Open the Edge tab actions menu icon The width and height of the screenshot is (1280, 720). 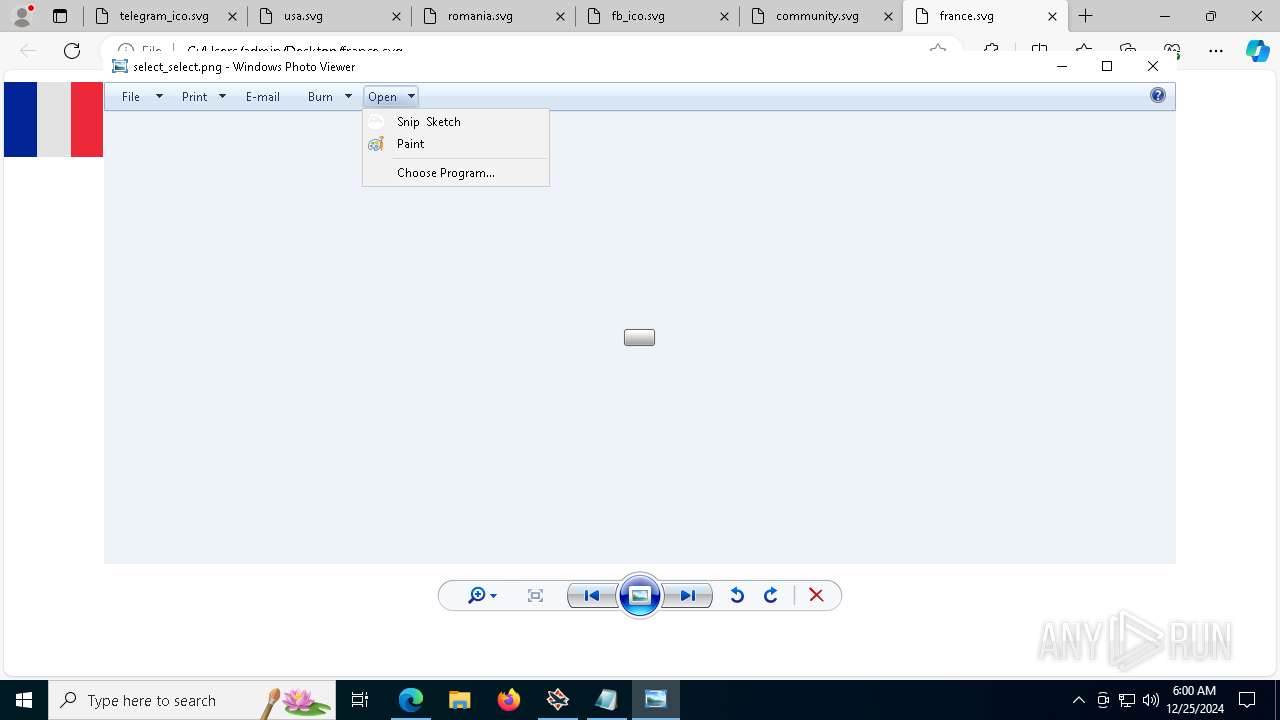click(x=60, y=16)
